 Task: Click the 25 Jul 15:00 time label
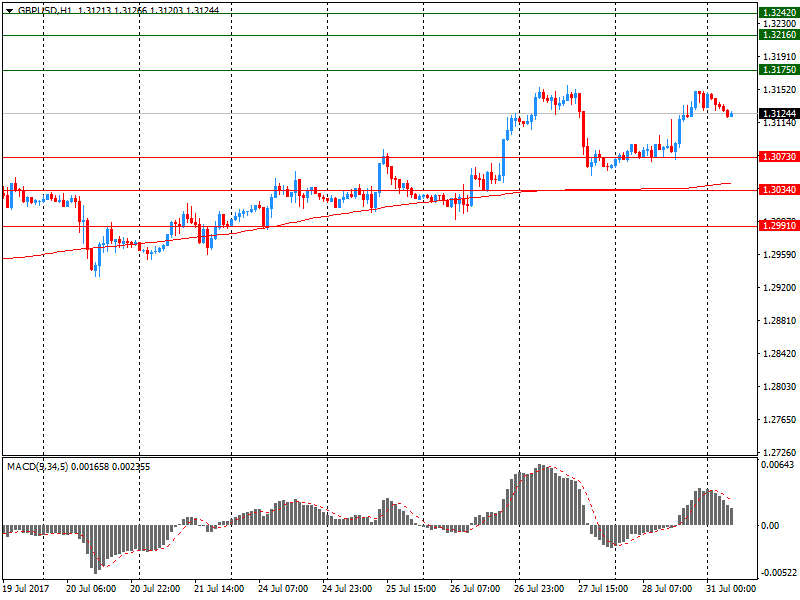click(411, 588)
